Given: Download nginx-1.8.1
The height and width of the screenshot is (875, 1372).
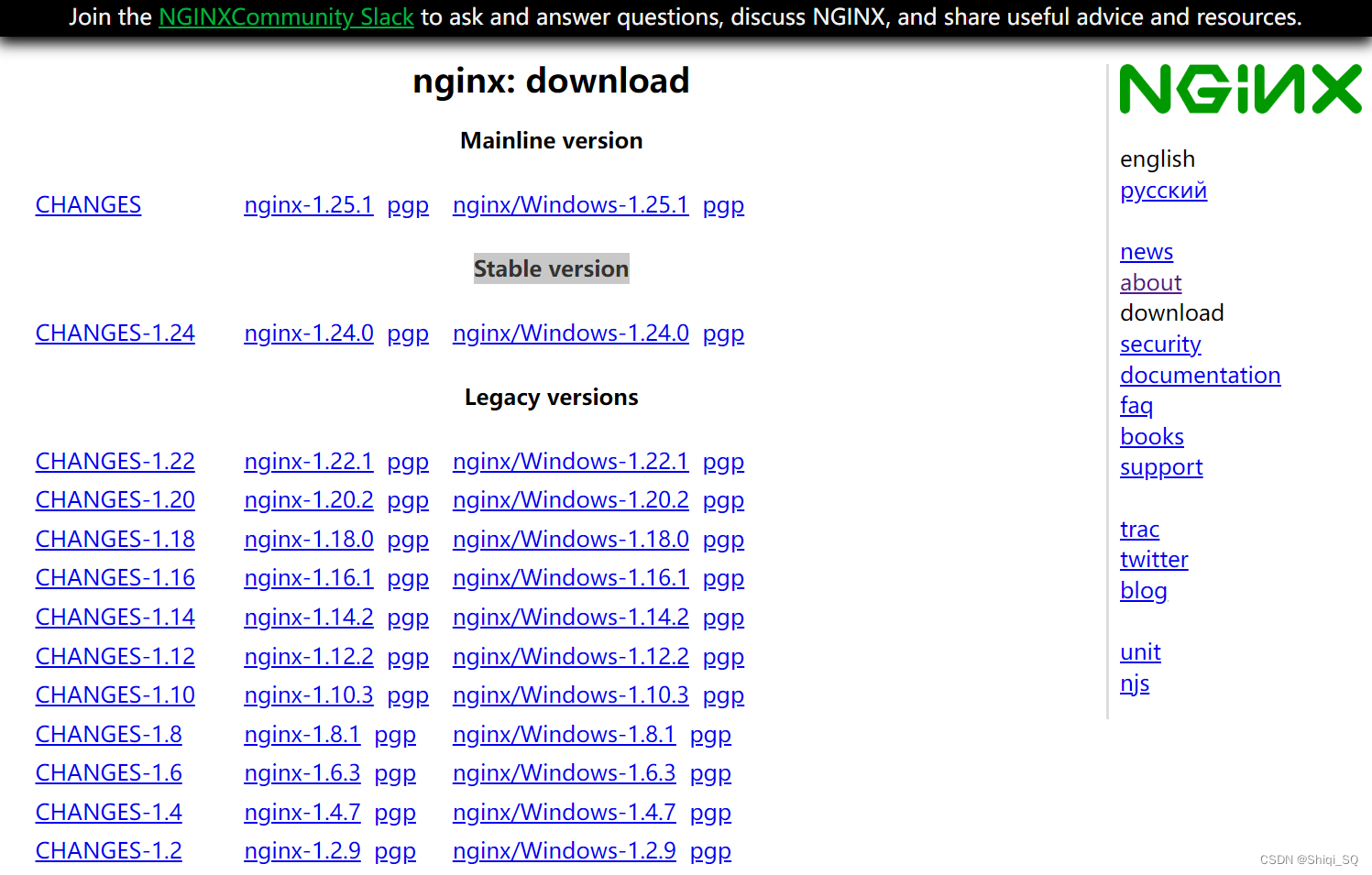Looking at the screenshot, I should 302,734.
